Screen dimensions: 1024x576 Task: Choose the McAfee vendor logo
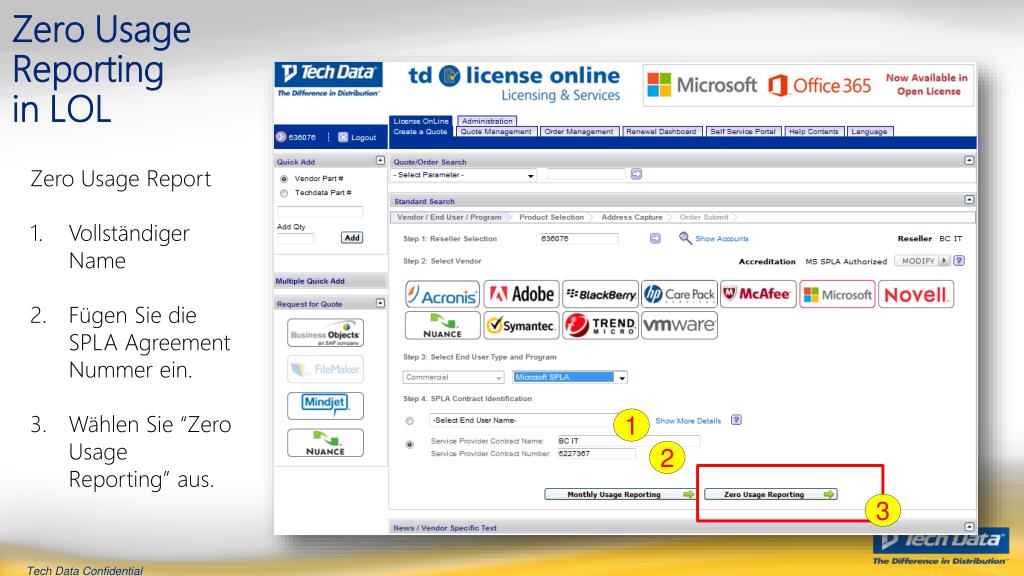pyautogui.click(x=758, y=295)
